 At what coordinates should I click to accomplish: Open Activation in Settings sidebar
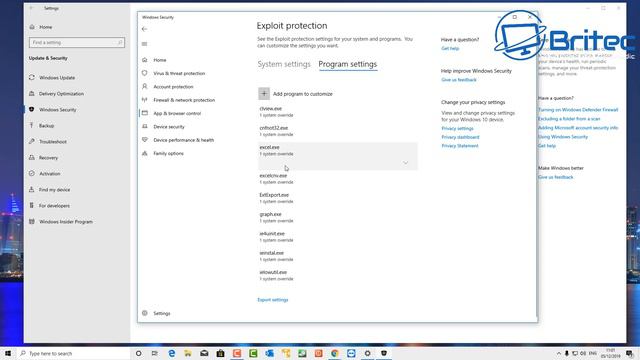click(x=49, y=173)
